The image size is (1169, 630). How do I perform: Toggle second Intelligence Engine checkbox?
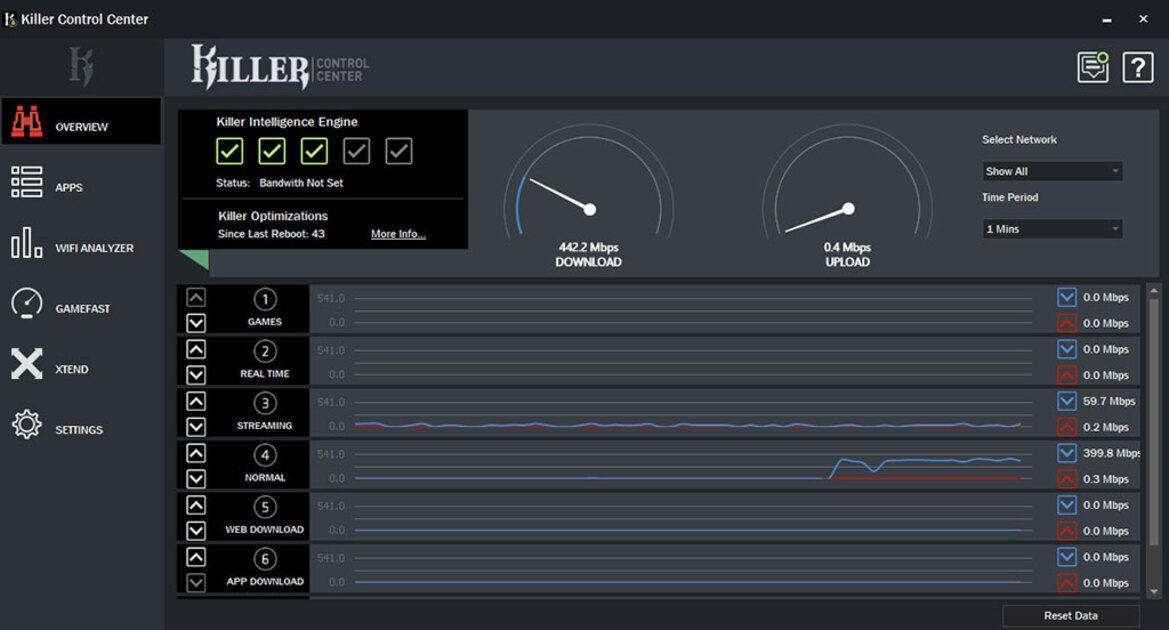[x=271, y=151]
